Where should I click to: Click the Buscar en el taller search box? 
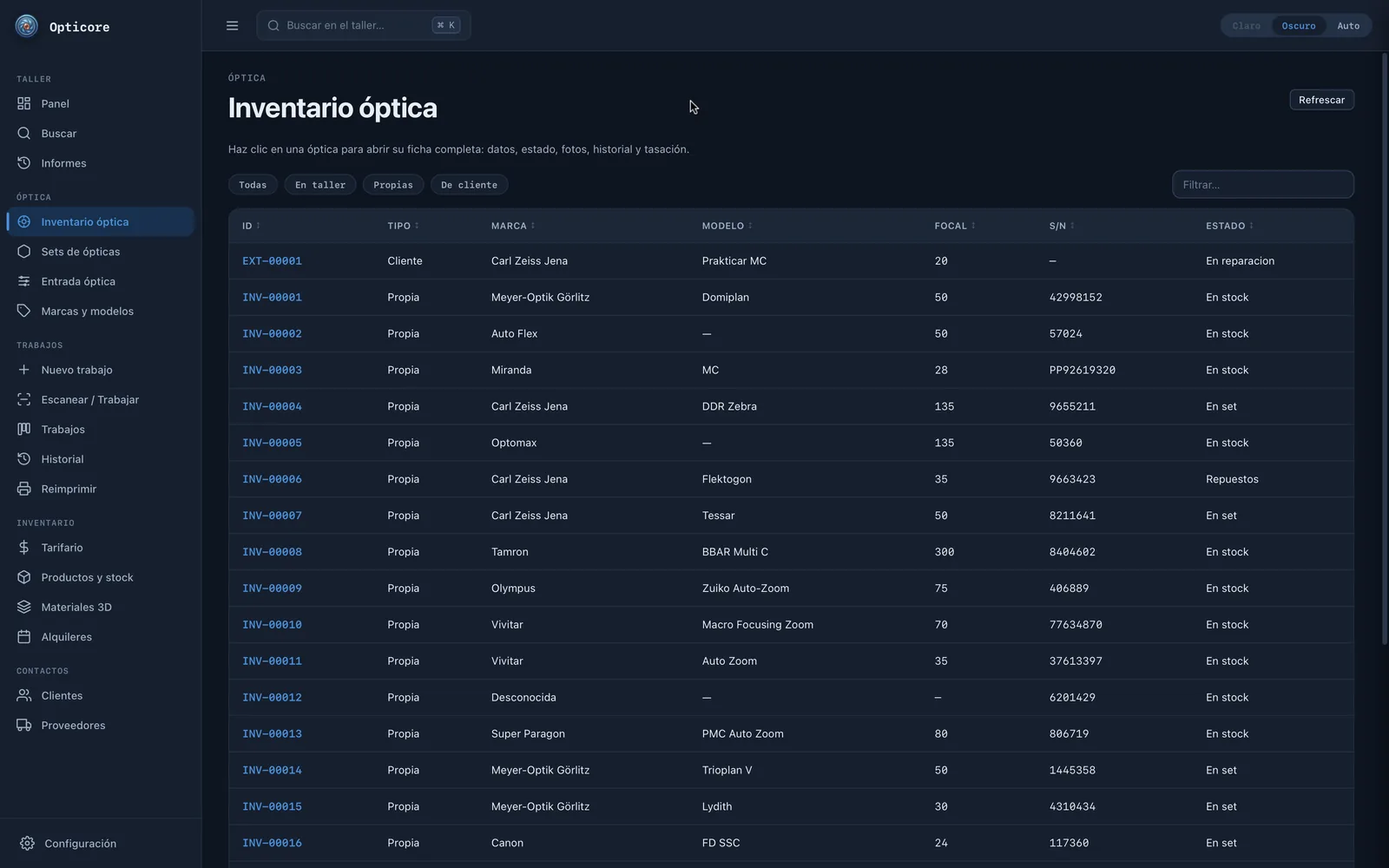[x=363, y=25]
